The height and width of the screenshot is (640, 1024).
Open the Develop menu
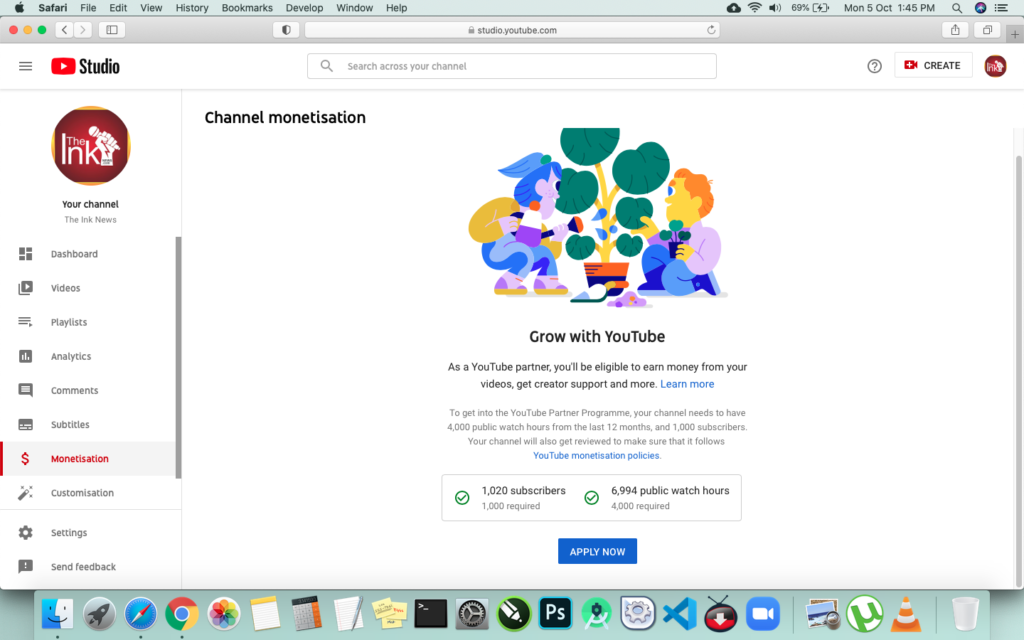tap(304, 8)
